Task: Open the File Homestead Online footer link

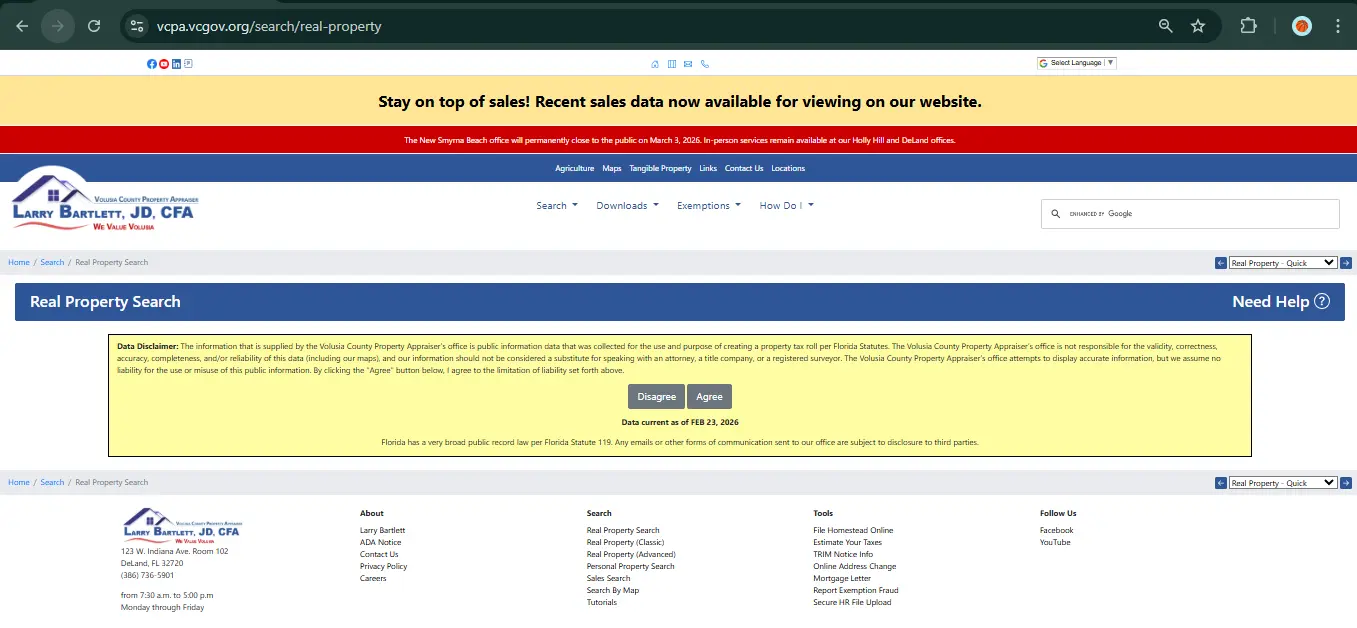Action: coord(853,530)
